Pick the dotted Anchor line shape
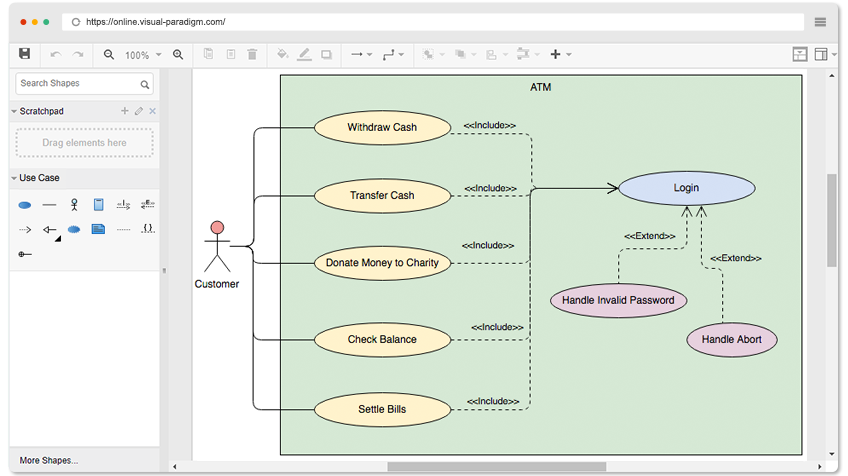The height and width of the screenshot is (476, 848). [123, 229]
